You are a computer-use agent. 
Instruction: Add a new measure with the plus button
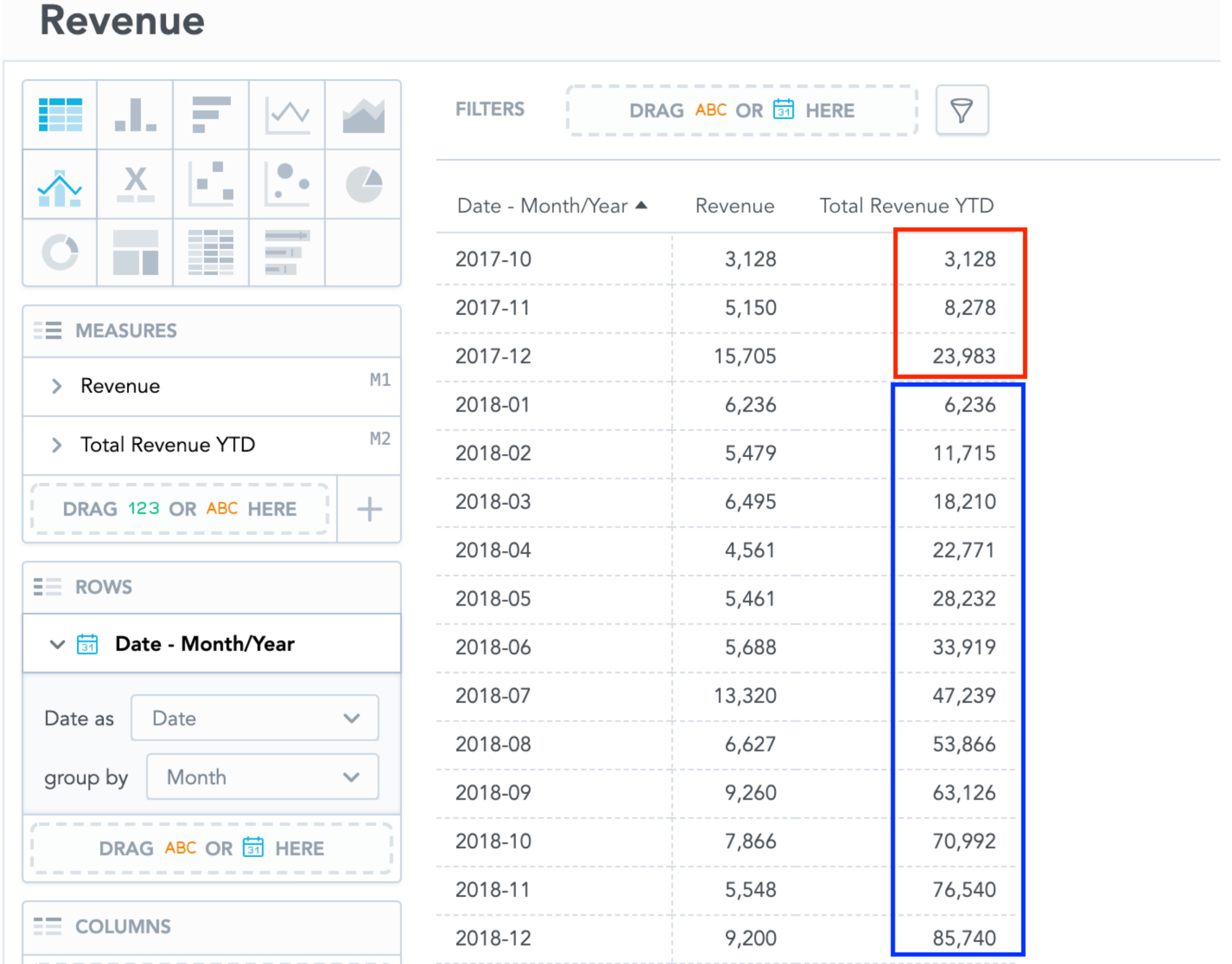click(x=369, y=510)
